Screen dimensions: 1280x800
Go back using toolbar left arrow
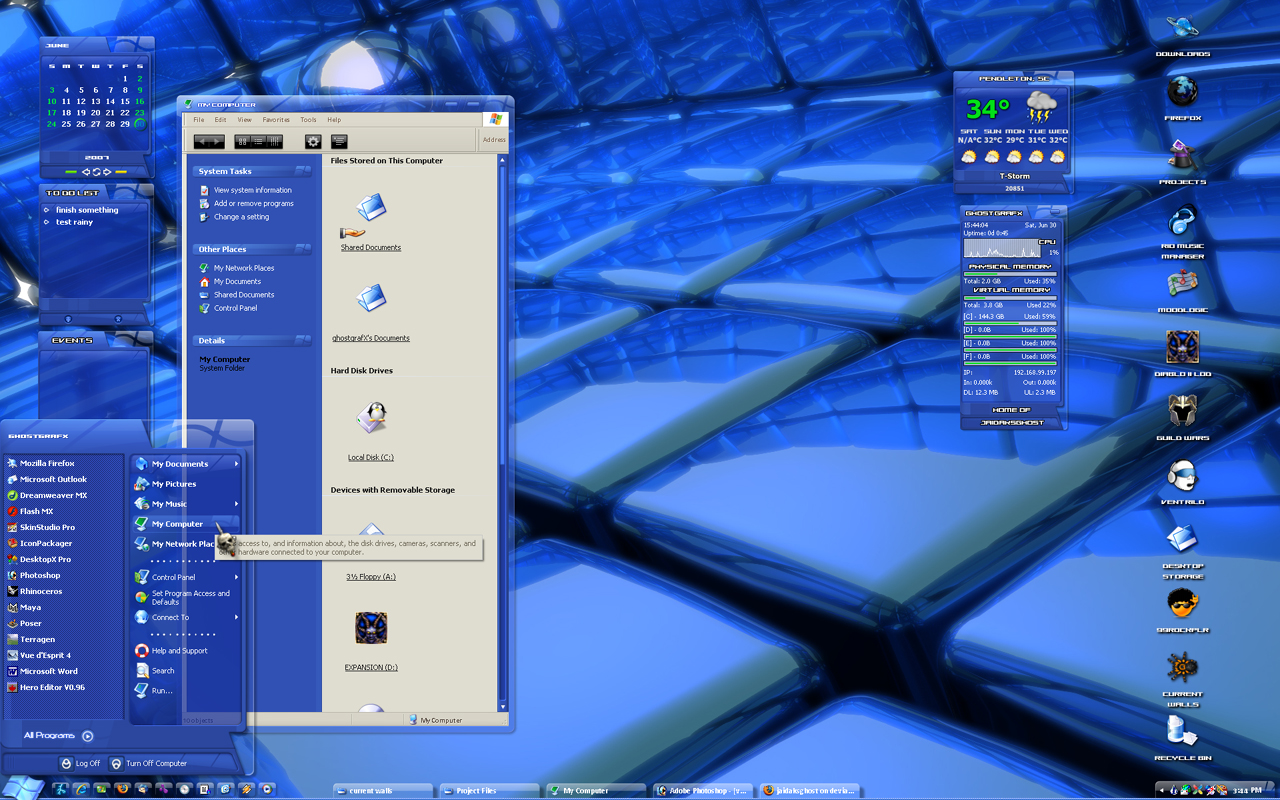pos(201,142)
